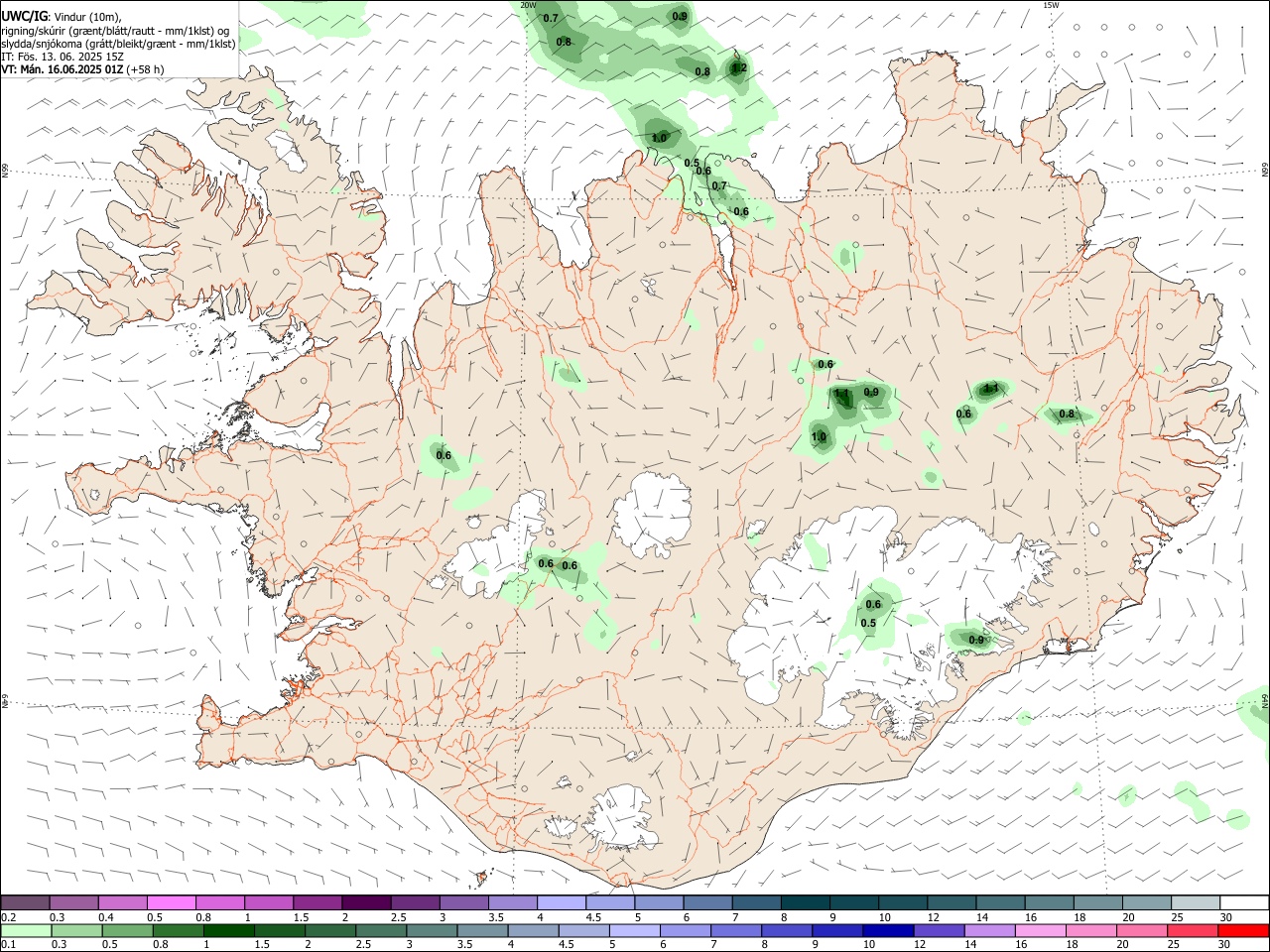Click the '20W' longitude label
The height and width of the screenshot is (952, 1270).
coord(529,5)
